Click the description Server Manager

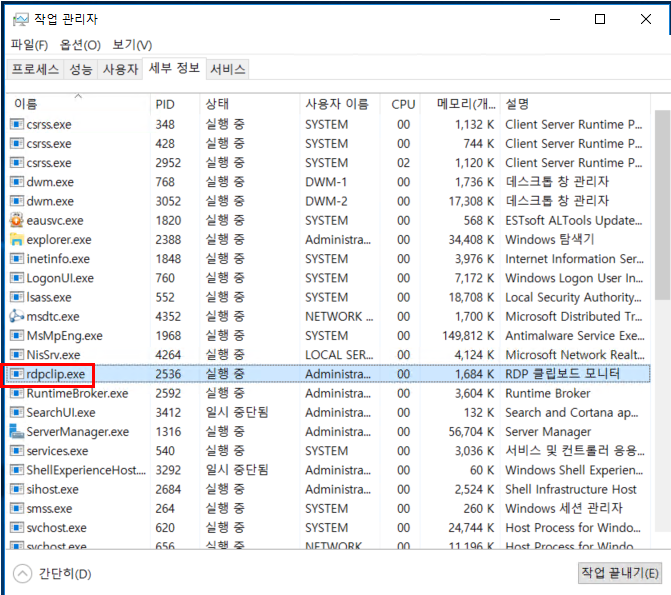click(x=548, y=431)
